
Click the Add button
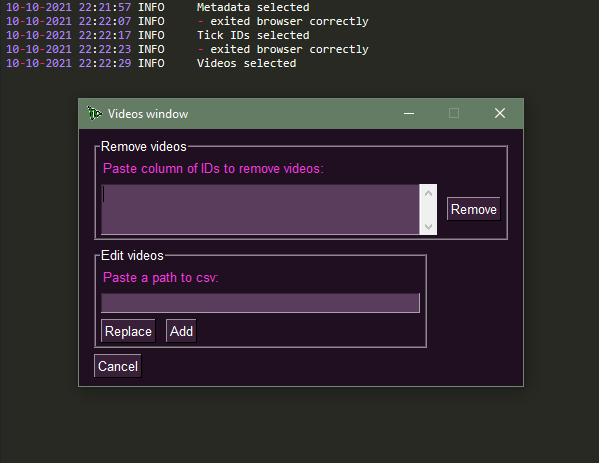181,331
